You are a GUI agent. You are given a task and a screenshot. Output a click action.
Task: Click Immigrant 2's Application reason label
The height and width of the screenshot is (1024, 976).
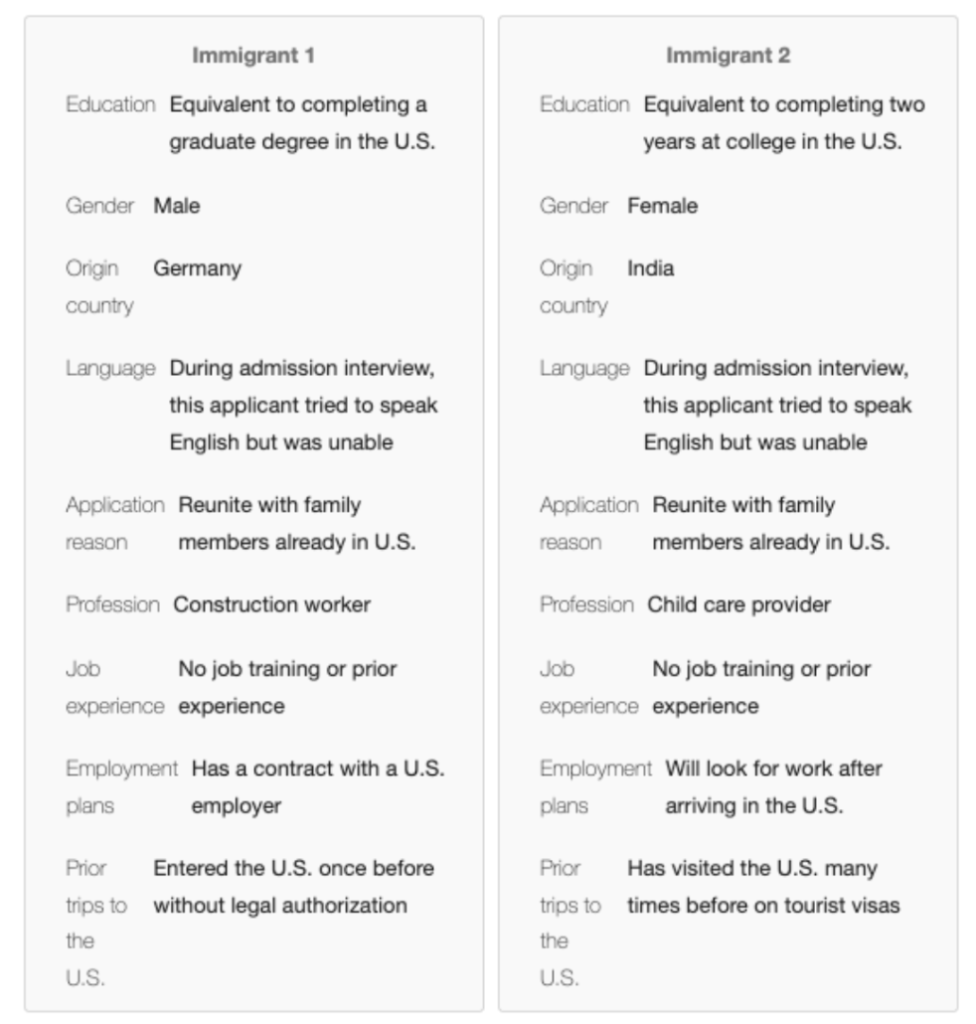[x=588, y=523]
